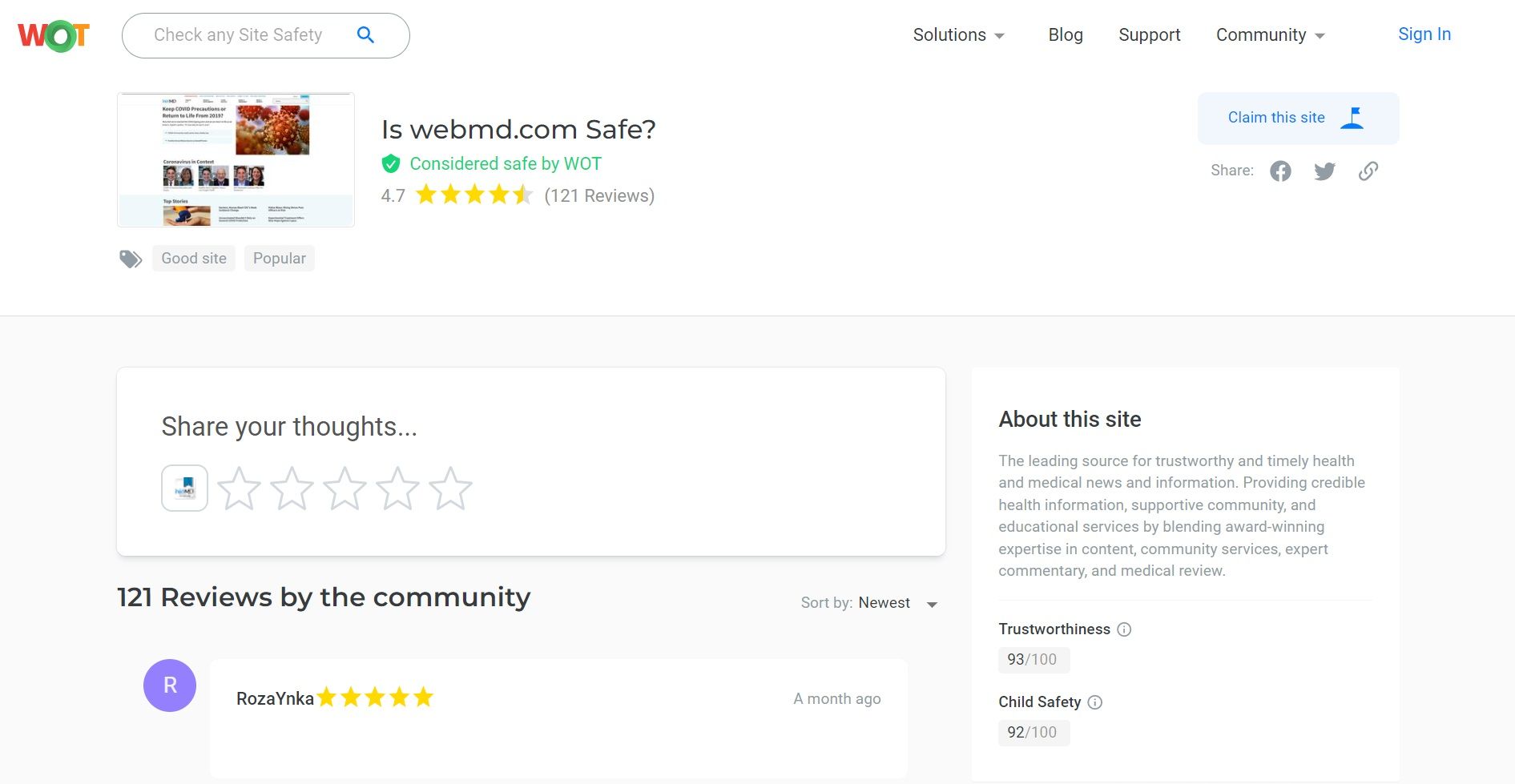Click the Child Safety info icon
This screenshot has width=1515, height=784.
(1095, 702)
